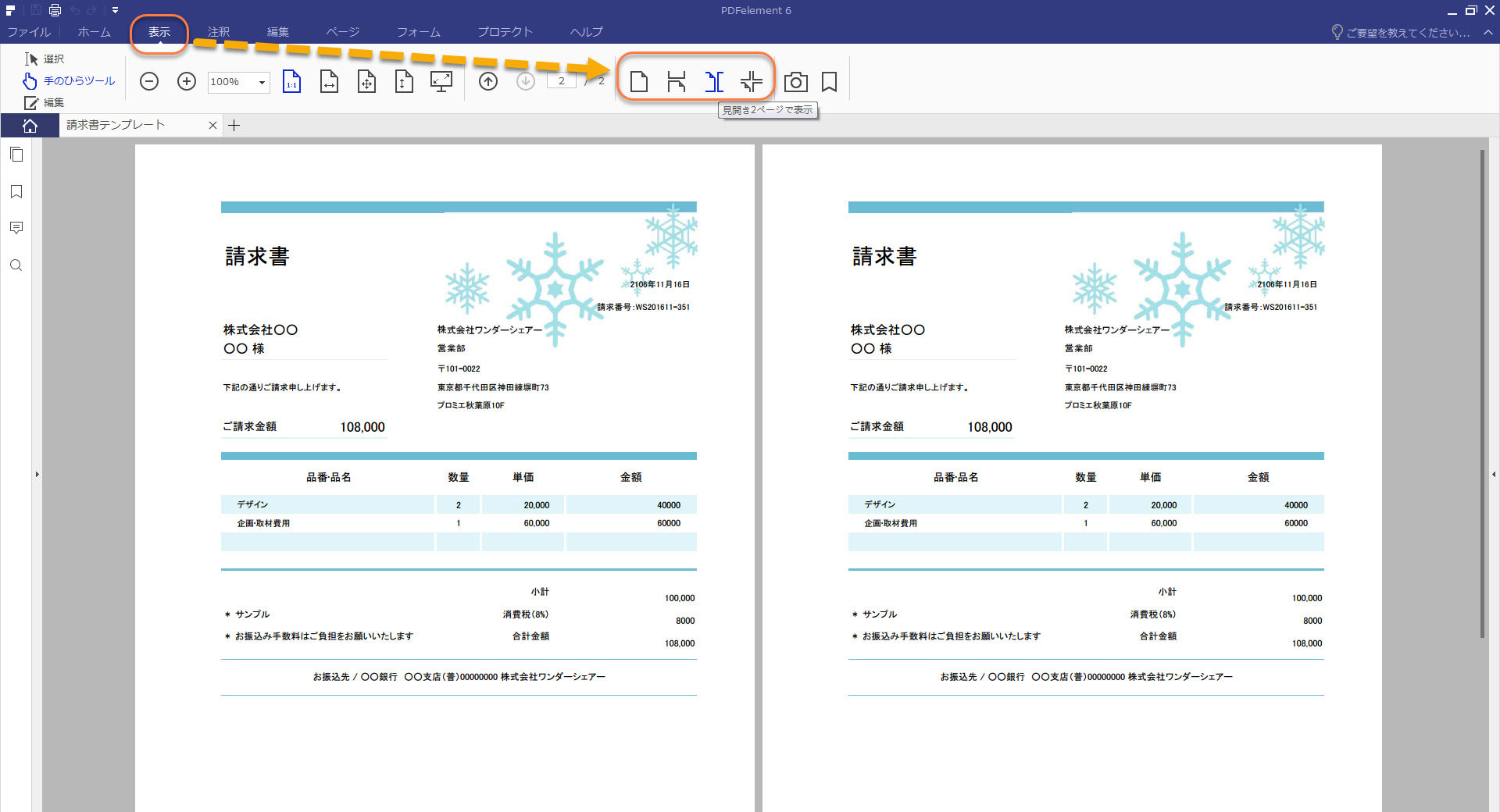Add a new tab with plus
The height and width of the screenshot is (812, 1500).
234,126
